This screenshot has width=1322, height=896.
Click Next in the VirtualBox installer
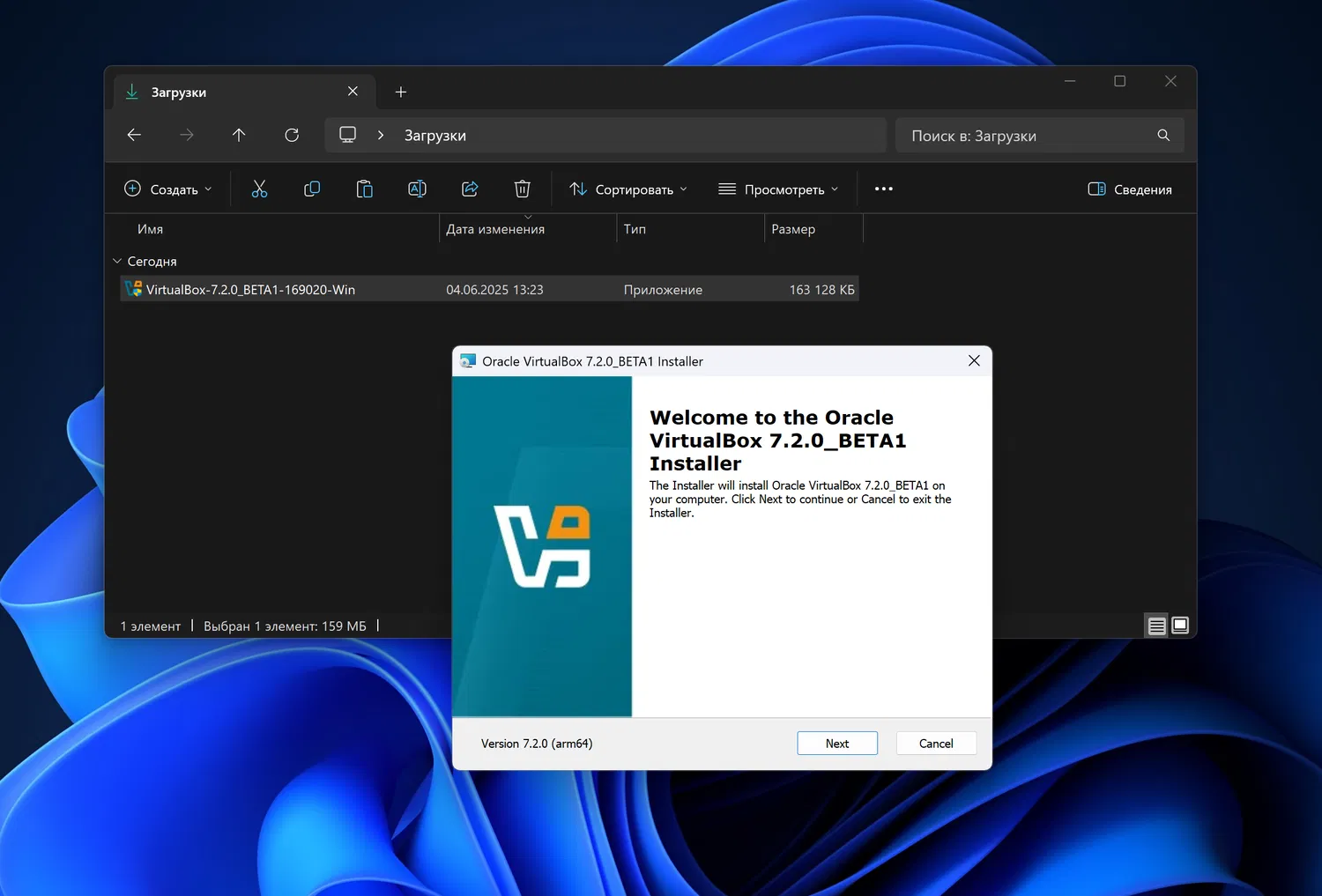pyautogui.click(x=837, y=744)
